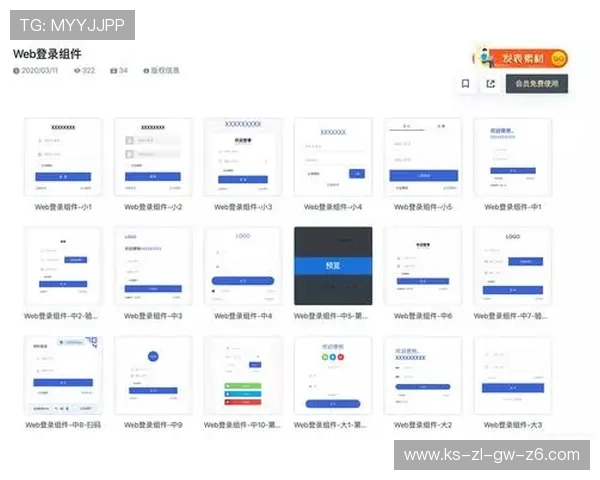600x480 pixels.
Task: Select the Web登录组件-中4 thumbnail
Action: (x=243, y=266)
